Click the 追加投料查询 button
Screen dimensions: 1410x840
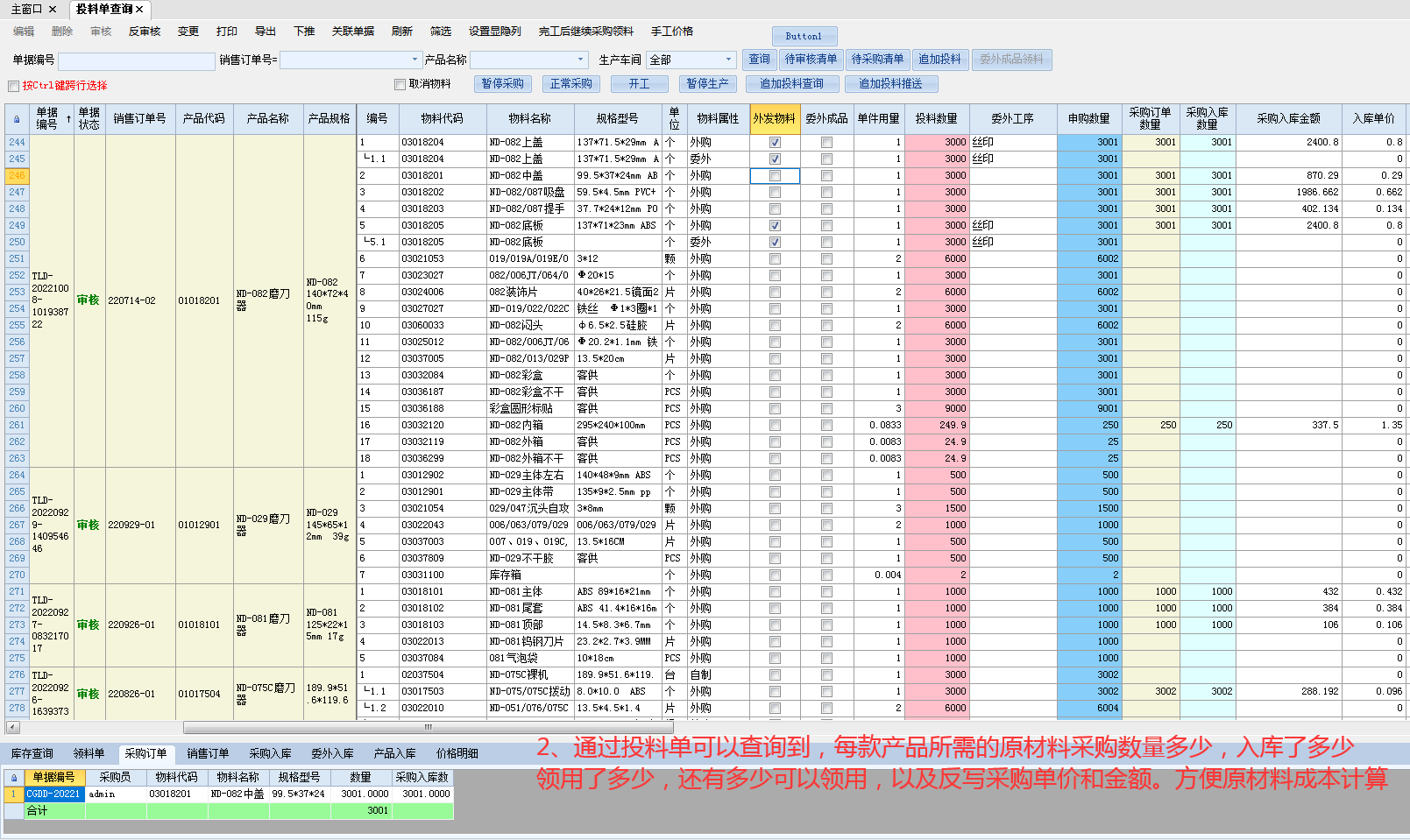pyautogui.click(x=792, y=84)
